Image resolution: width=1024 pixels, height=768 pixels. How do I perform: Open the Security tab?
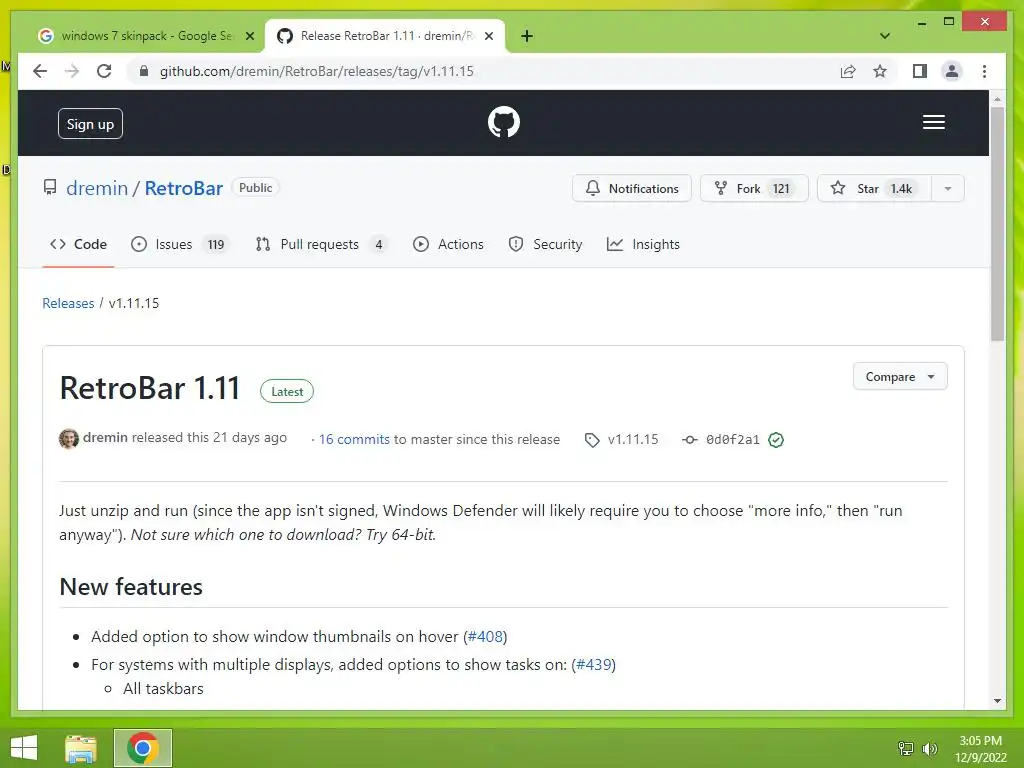545,244
